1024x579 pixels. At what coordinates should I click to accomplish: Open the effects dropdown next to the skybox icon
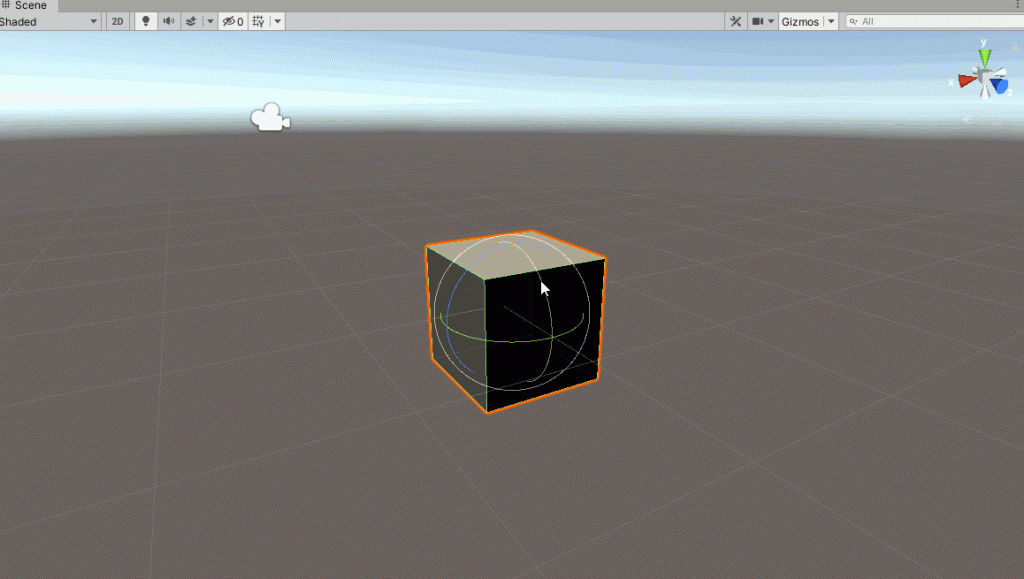[209, 21]
